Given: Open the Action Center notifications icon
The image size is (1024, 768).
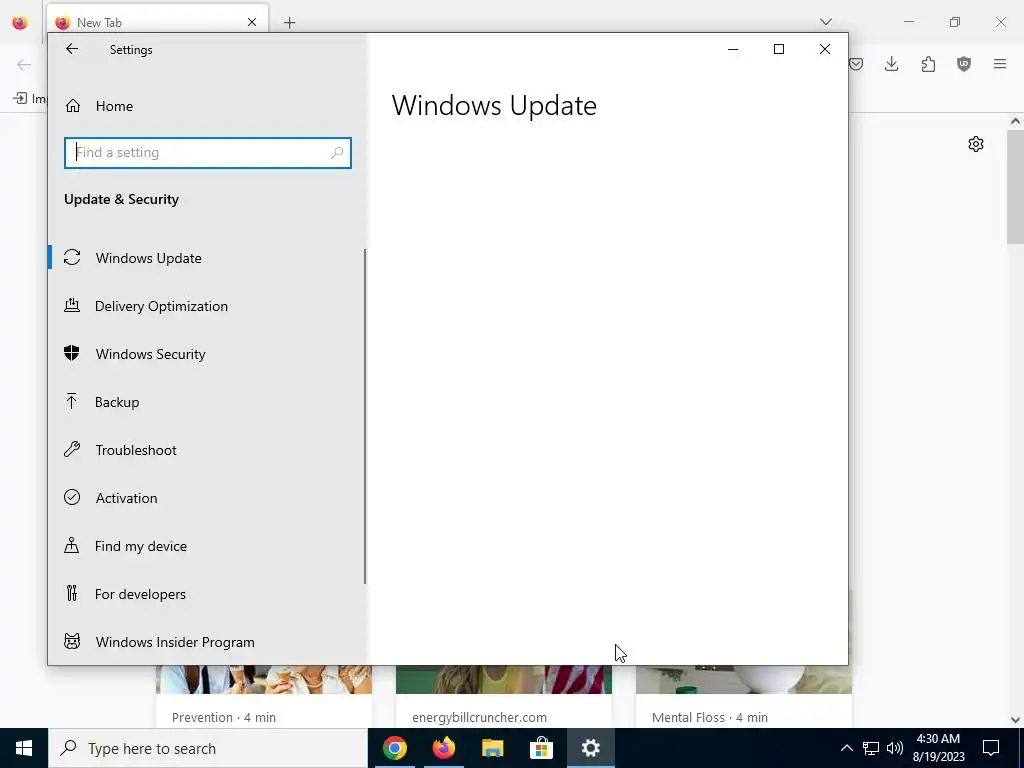Looking at the screenshot, I should [x=991, y=748].
